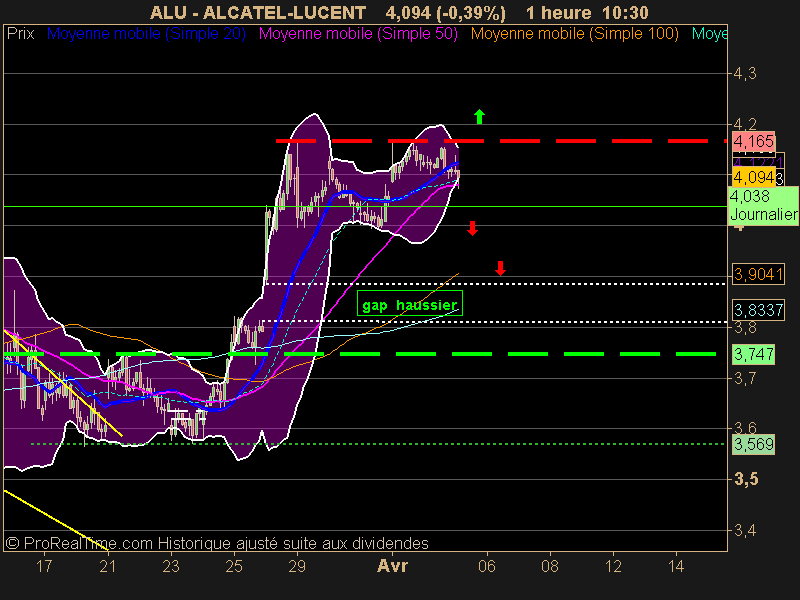The width and height of the screenshot is (800, 600).
Task: Click the 'Prix' indicator label
Action: tap(20, 34)
